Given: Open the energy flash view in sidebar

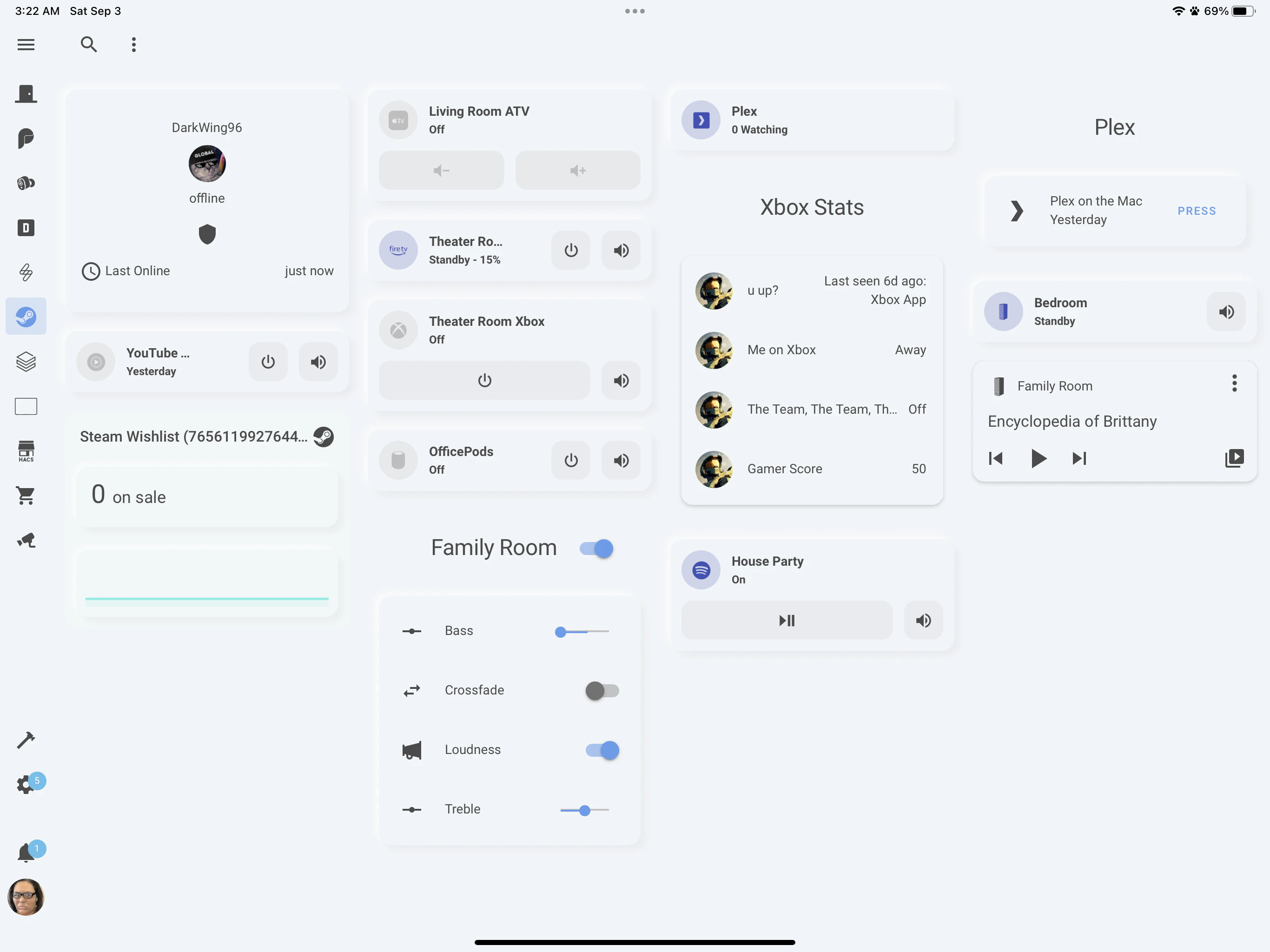Looking at the screenshot, I should (x=26, y=271).
